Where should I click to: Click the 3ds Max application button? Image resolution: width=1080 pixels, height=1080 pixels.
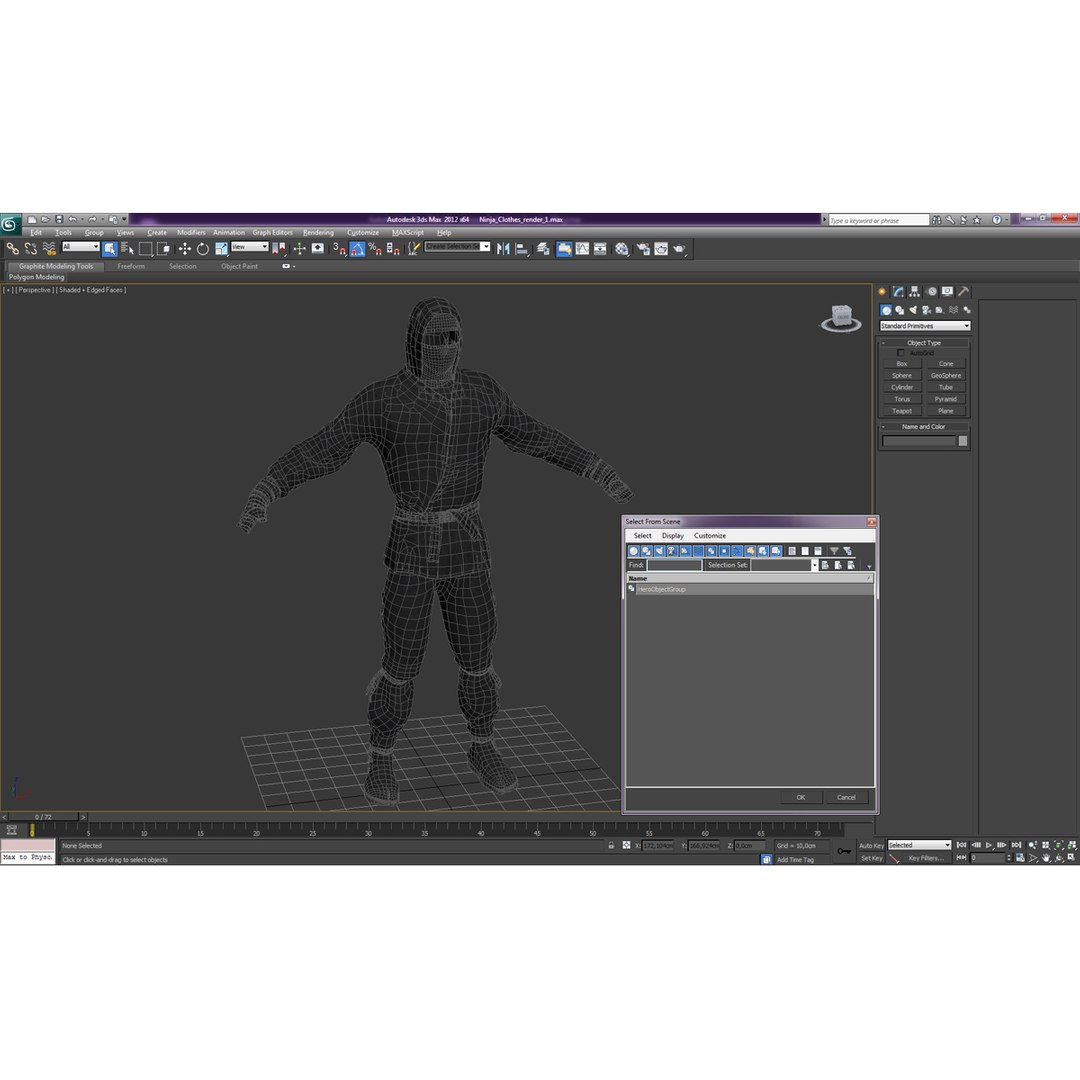point(10,224)
